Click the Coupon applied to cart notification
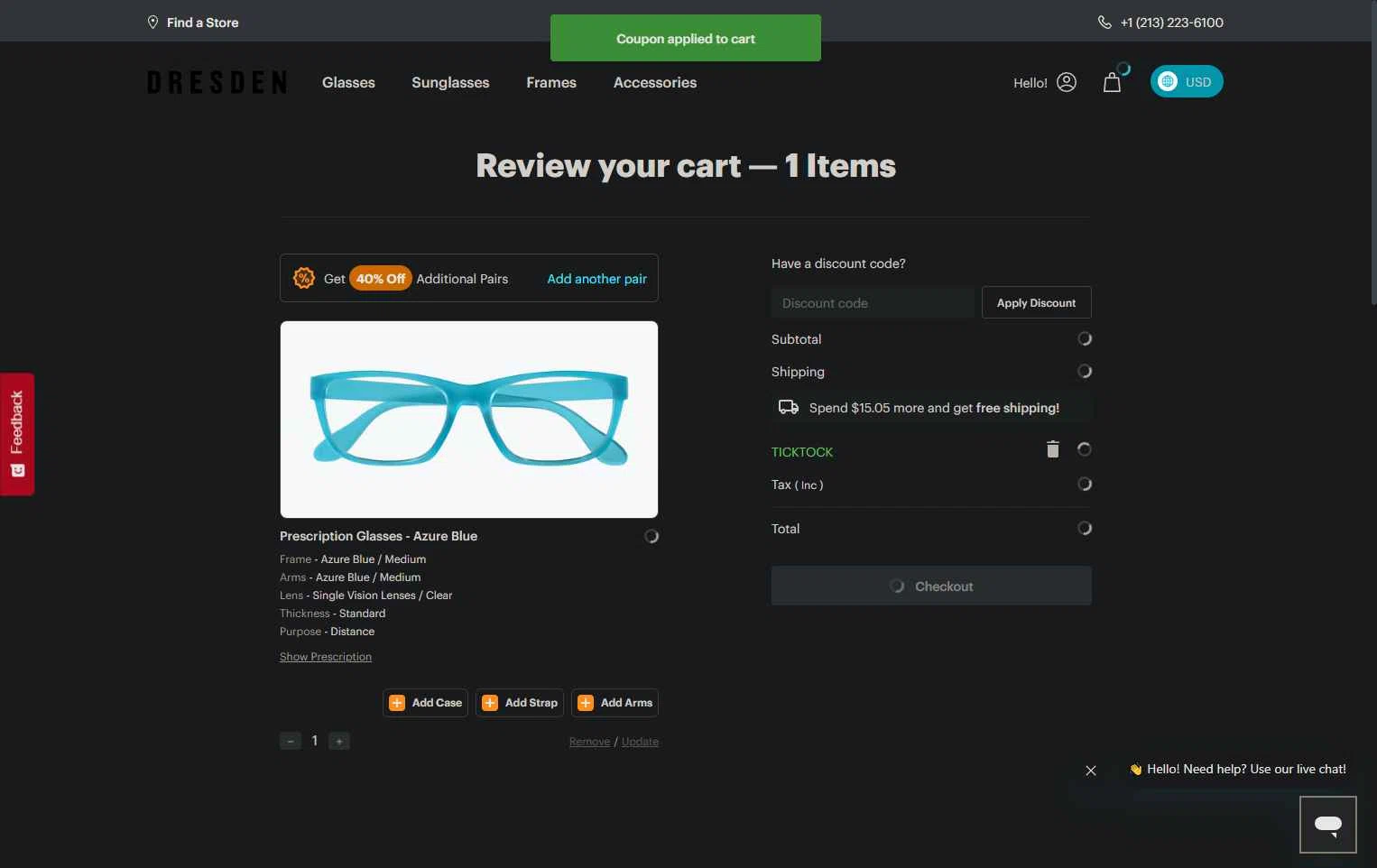 [686, 38]
